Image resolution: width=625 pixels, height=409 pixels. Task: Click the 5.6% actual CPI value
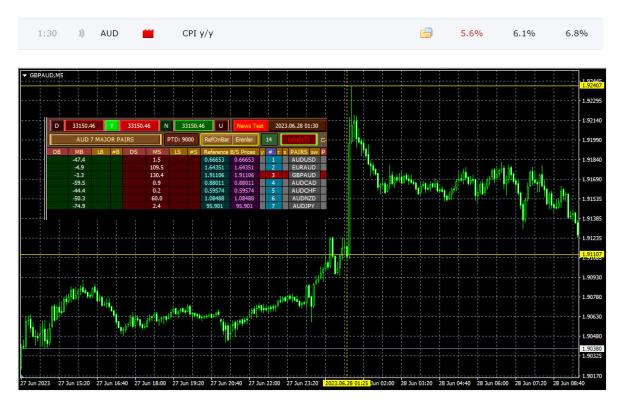[x=472, y=33]
